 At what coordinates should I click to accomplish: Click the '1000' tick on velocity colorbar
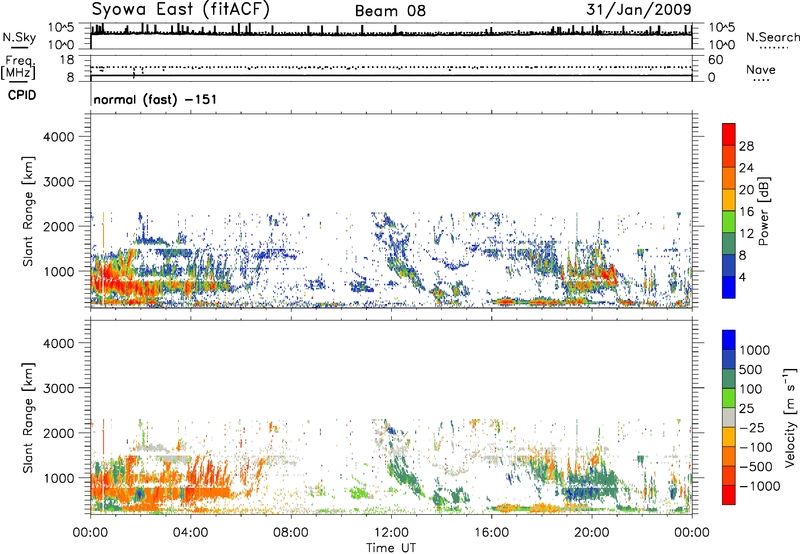[x=754, y=350]
